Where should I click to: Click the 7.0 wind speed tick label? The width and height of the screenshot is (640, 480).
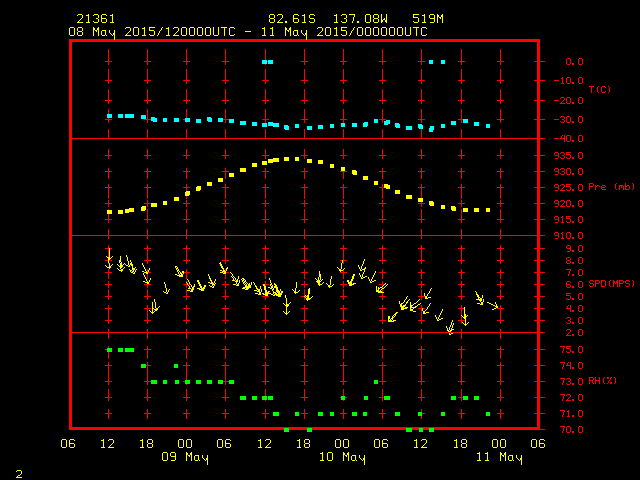pyautogui.click(x=574, y=273)
